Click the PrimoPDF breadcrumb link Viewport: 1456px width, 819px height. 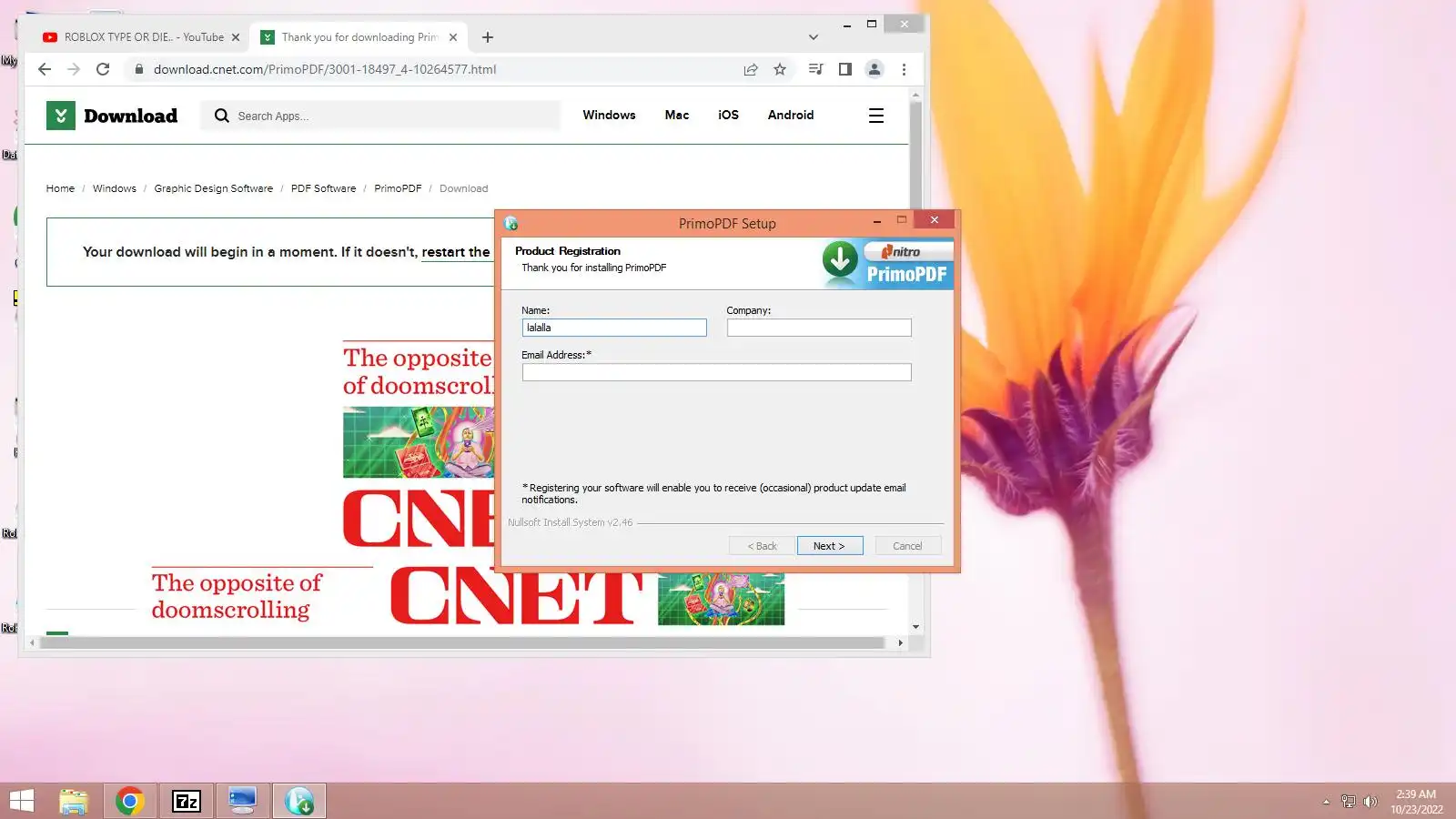(398, 188)
